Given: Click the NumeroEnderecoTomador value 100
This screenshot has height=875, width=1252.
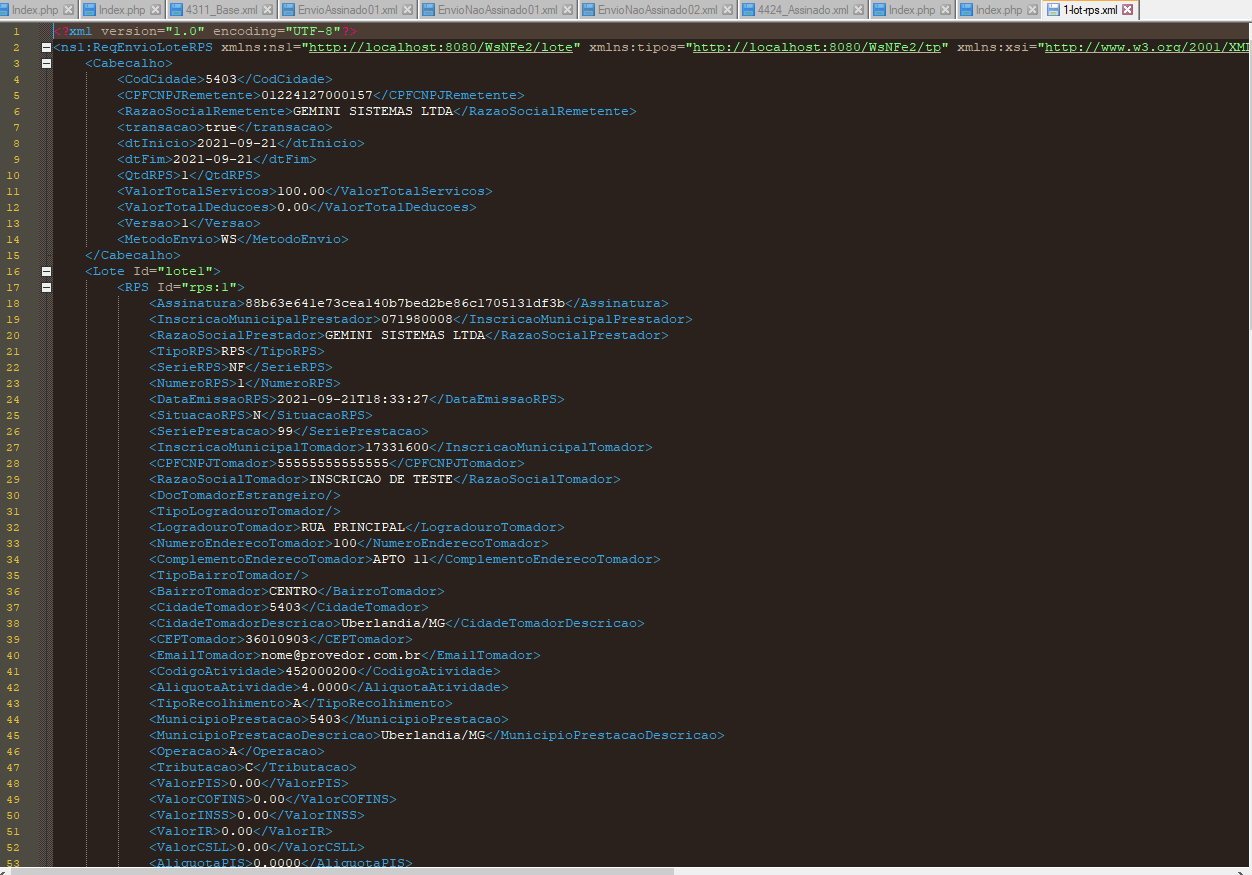Looking at the screenshot, I should coord(345,543).
